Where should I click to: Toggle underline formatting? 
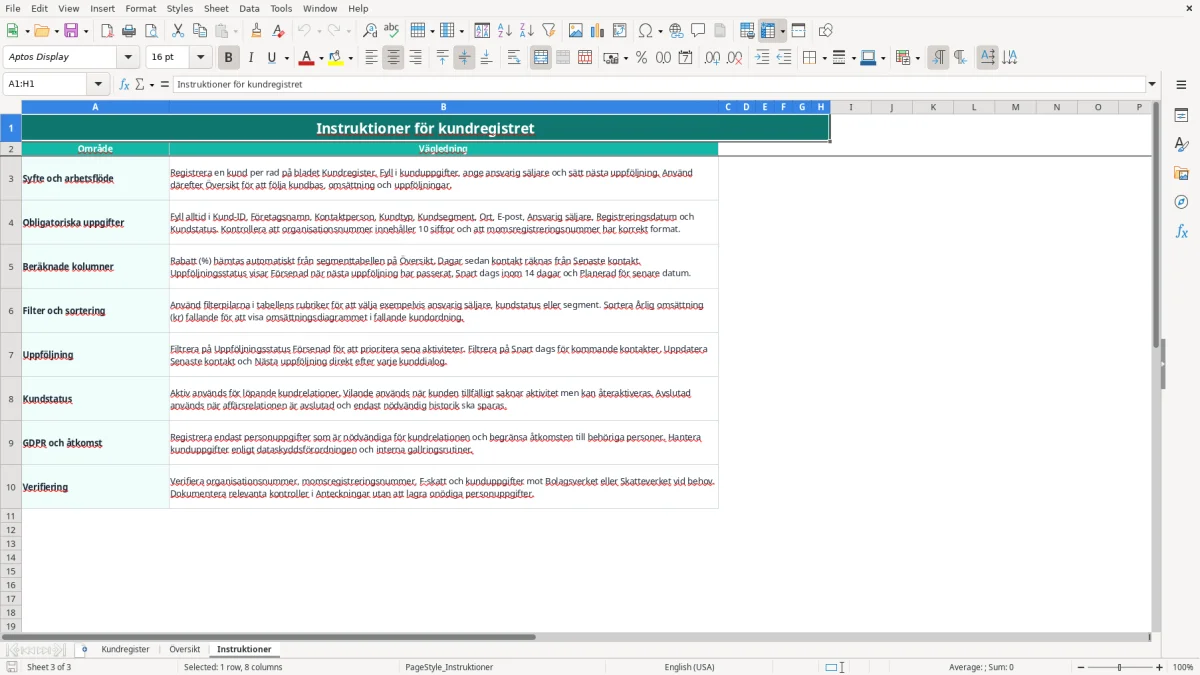click(x=271, y=58)
